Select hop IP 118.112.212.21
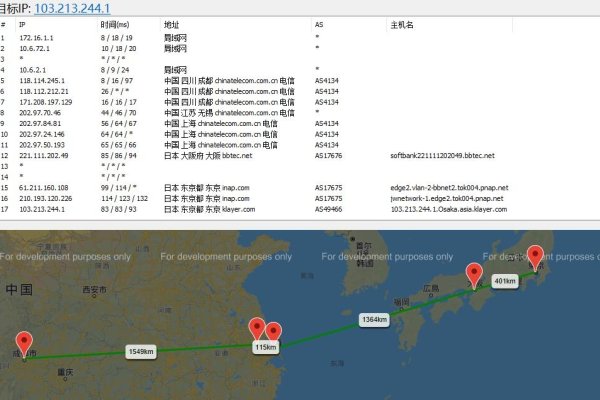Image resolution: width=600 pixels, height=400 pixels. (44, 91)
